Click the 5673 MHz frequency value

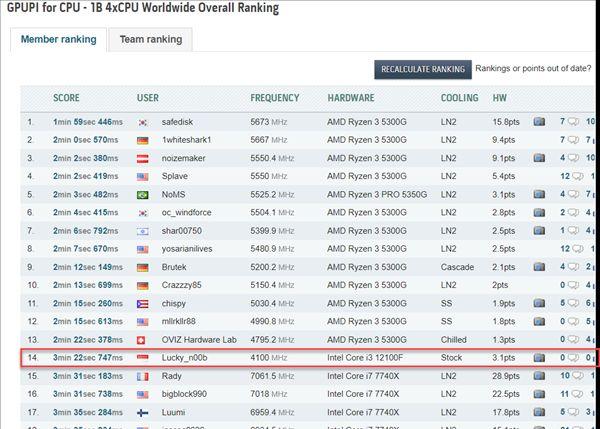(x=269, y=122)
